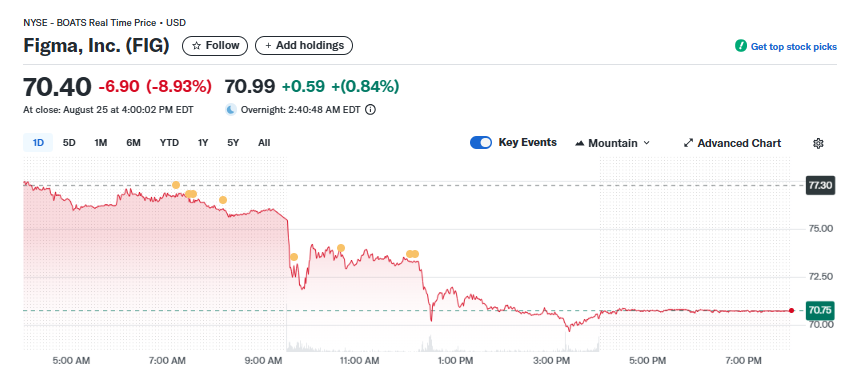Click the 11:00 AM time axis label
Image resolution: width=855 pixels, height=377 pixels.
click(x=360, y=361)
